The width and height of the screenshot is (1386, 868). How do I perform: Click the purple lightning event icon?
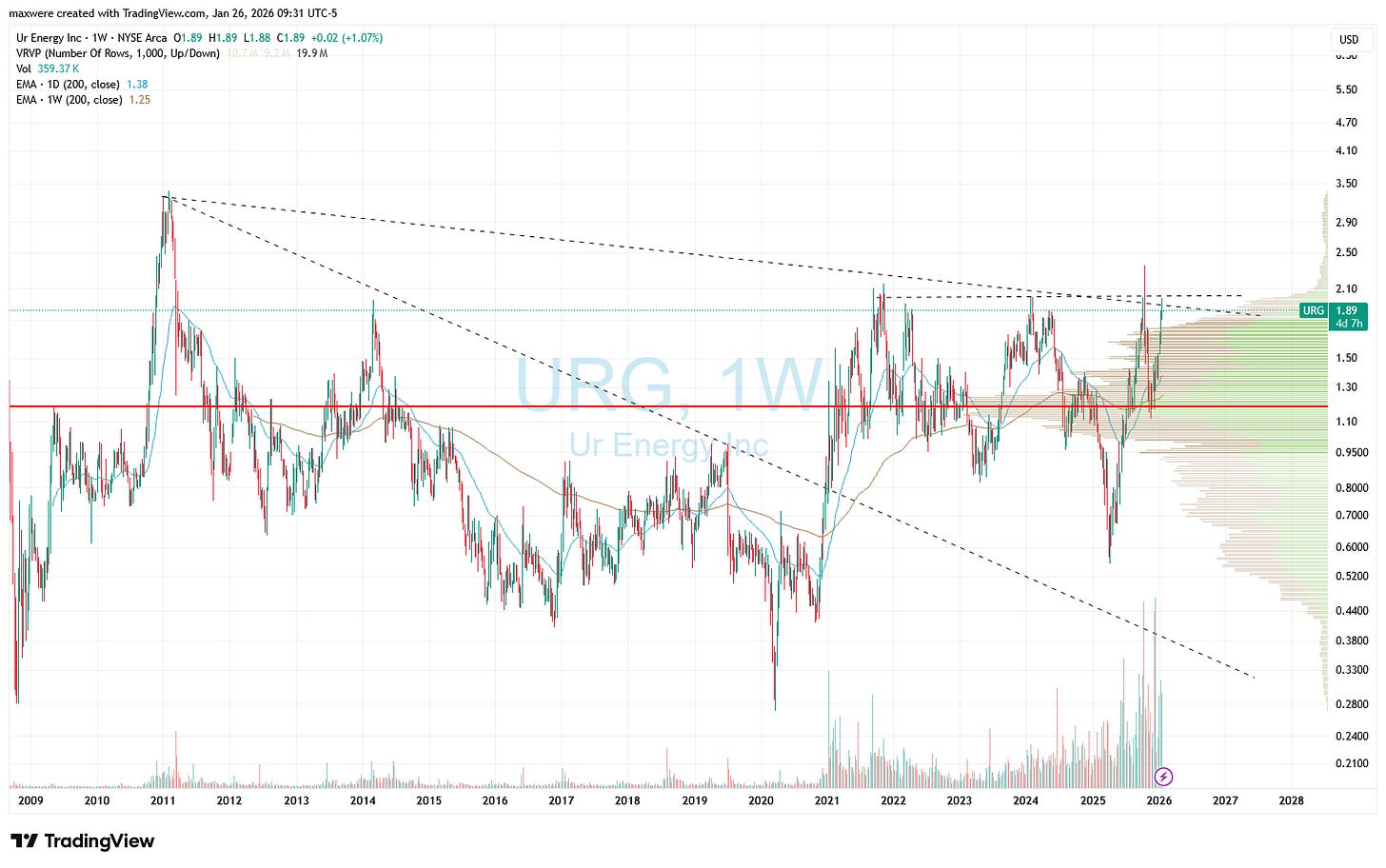tap(1162, 777)
